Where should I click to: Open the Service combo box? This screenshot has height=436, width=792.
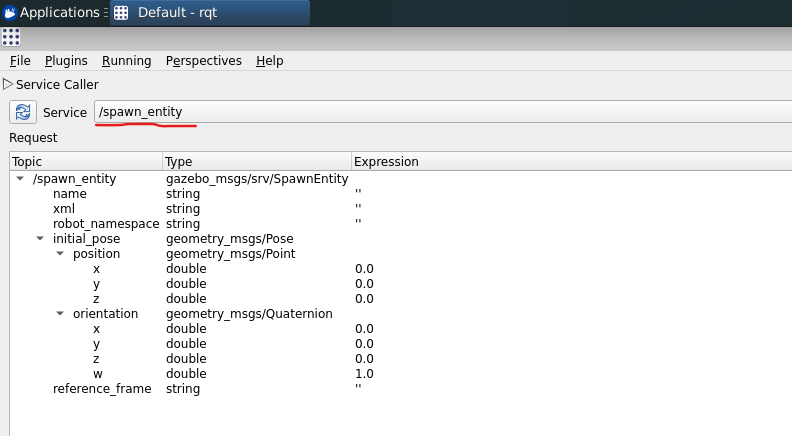tap(443, 112)
